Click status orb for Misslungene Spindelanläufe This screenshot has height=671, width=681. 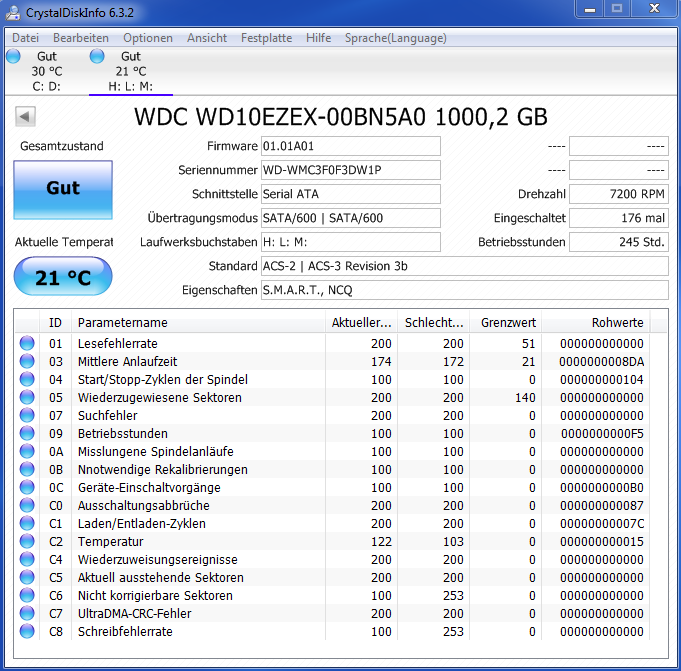(27, 451)
